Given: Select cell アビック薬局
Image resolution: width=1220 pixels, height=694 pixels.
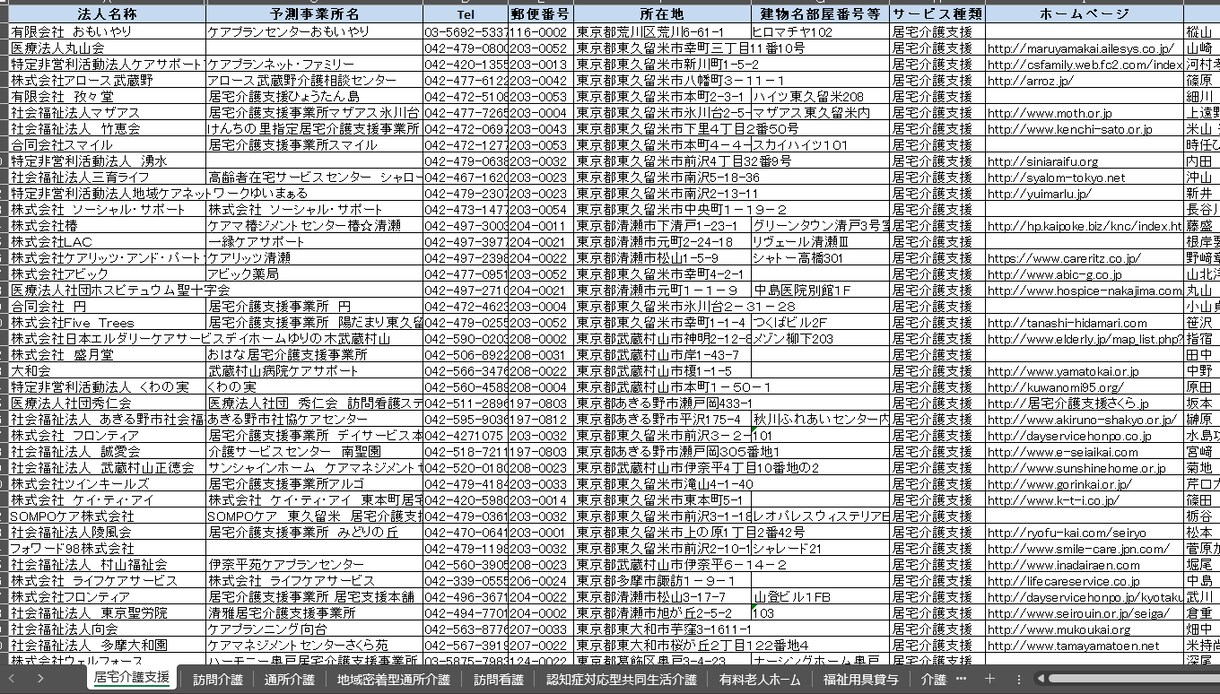Looking at the screenshot, I should click(x=315, y=275).
